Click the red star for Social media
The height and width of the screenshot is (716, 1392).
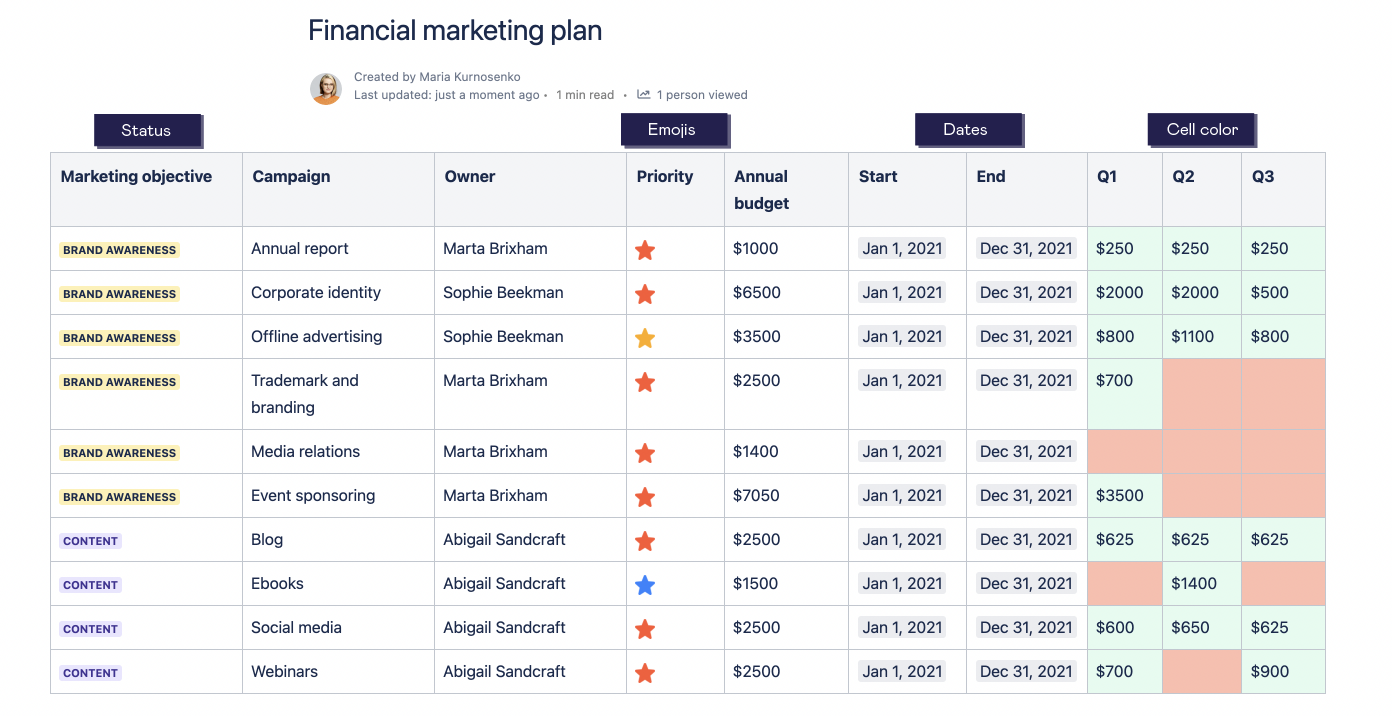645,627
